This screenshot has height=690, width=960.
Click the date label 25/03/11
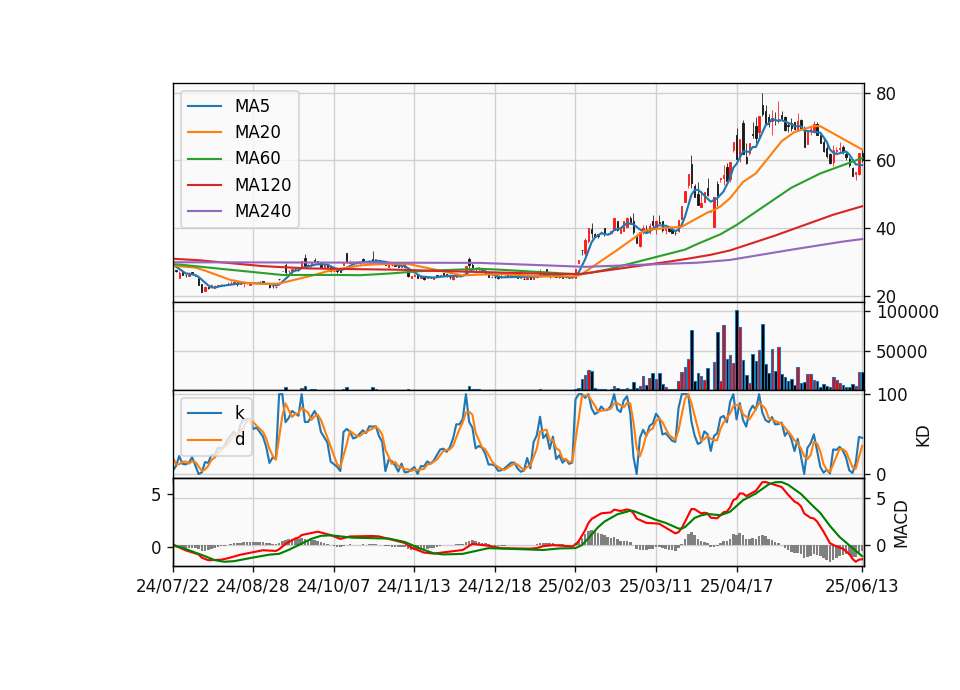pos(656,586)
